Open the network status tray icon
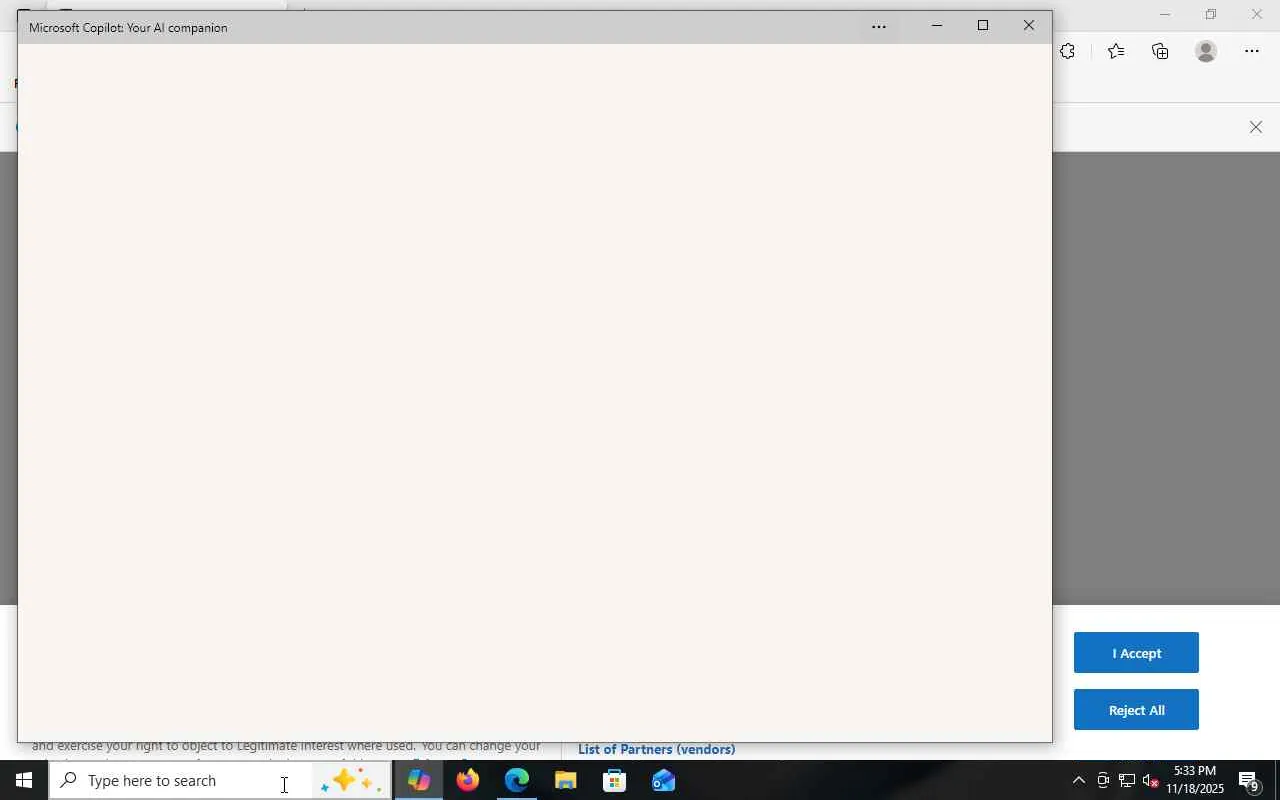This screenshot has width=1280, height=800. [x=1127, y=780]
